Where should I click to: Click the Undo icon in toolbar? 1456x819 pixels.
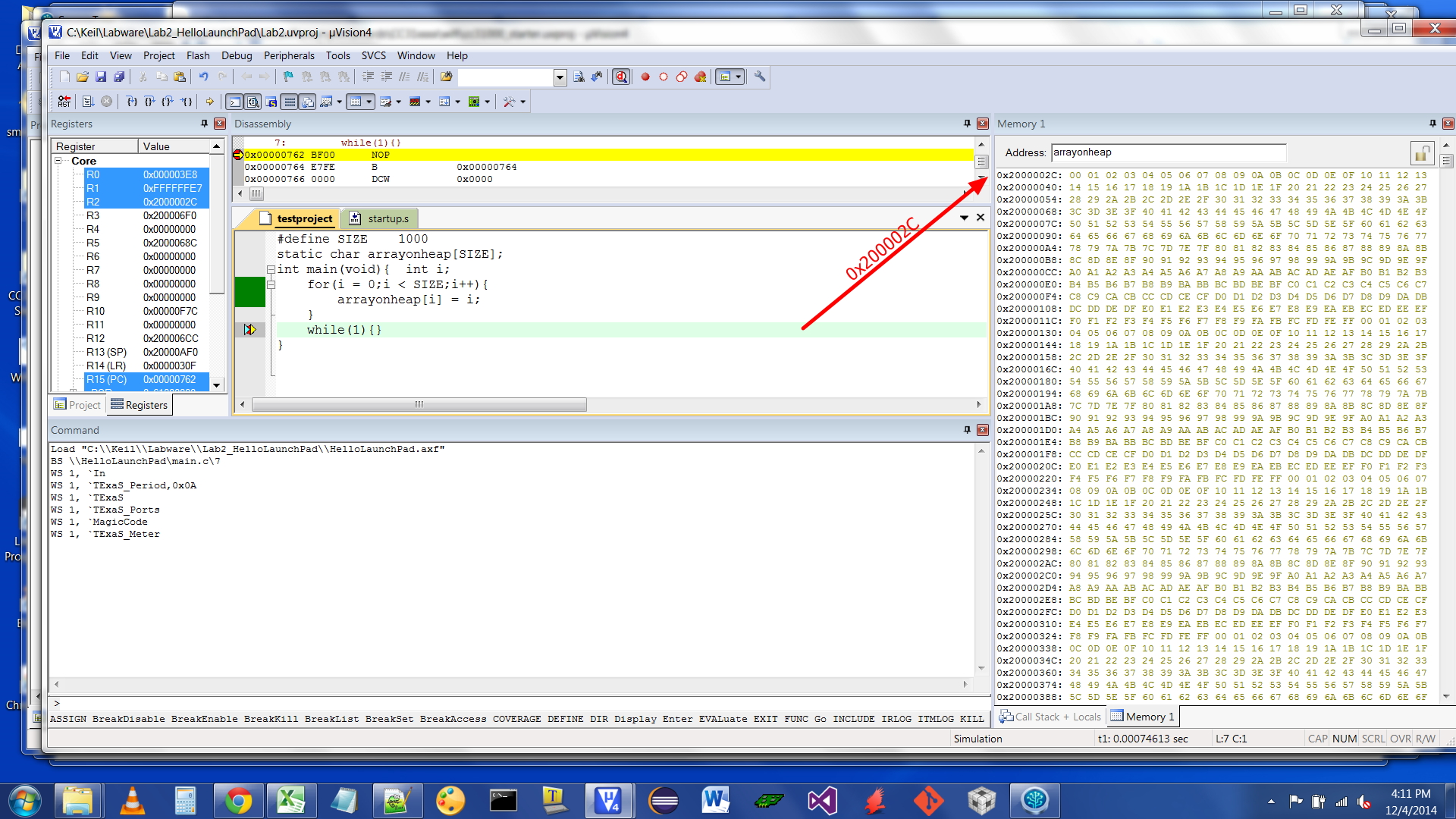click(x=203, y=77)
